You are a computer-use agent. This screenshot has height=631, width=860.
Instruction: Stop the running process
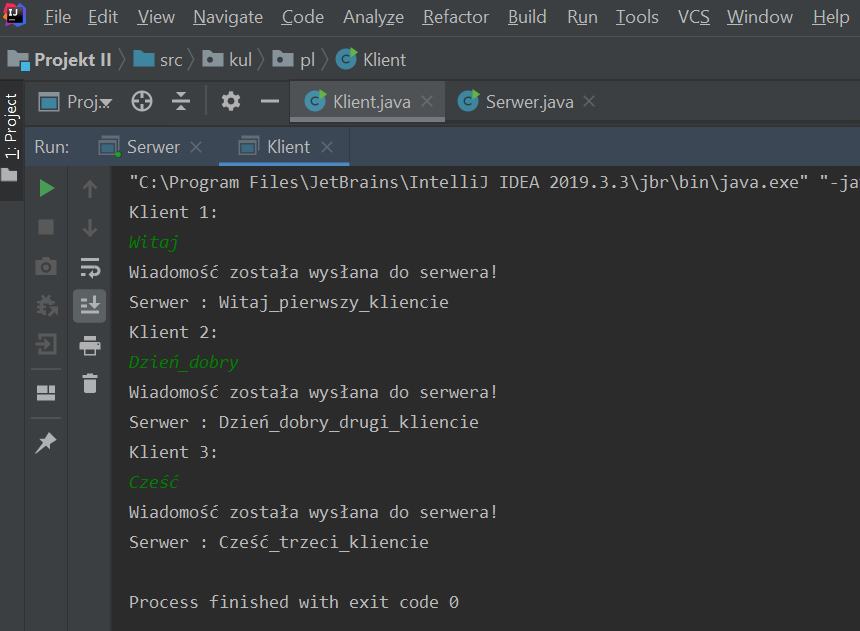(45, 227)
